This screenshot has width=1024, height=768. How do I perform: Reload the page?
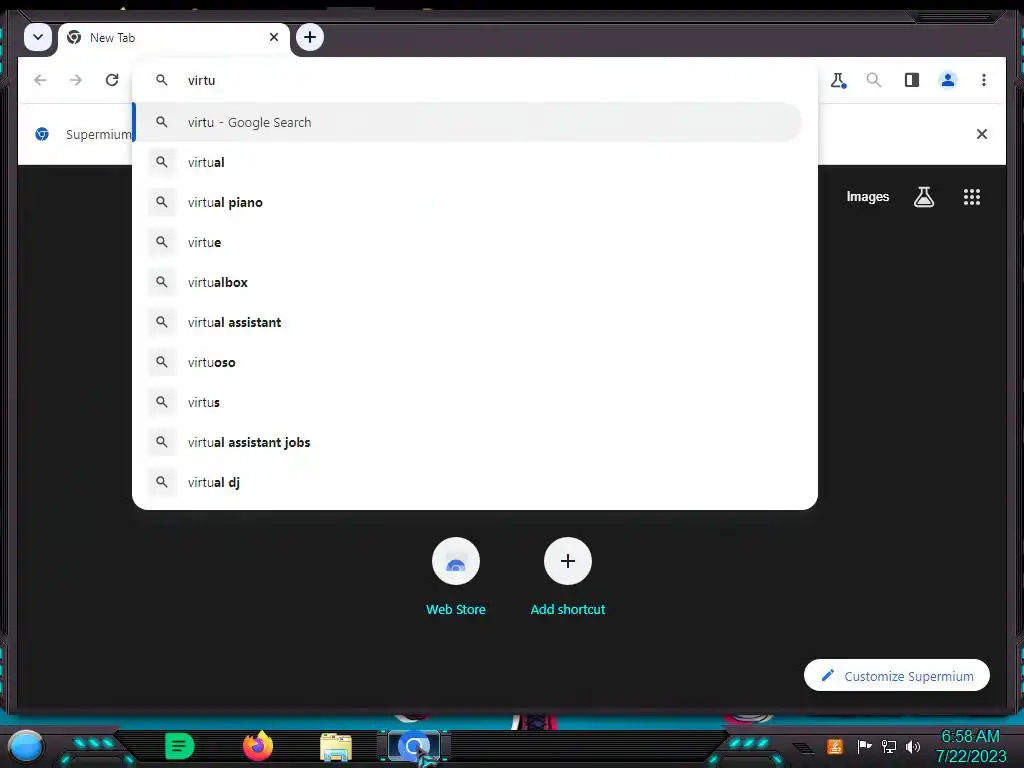pos(112,80)
